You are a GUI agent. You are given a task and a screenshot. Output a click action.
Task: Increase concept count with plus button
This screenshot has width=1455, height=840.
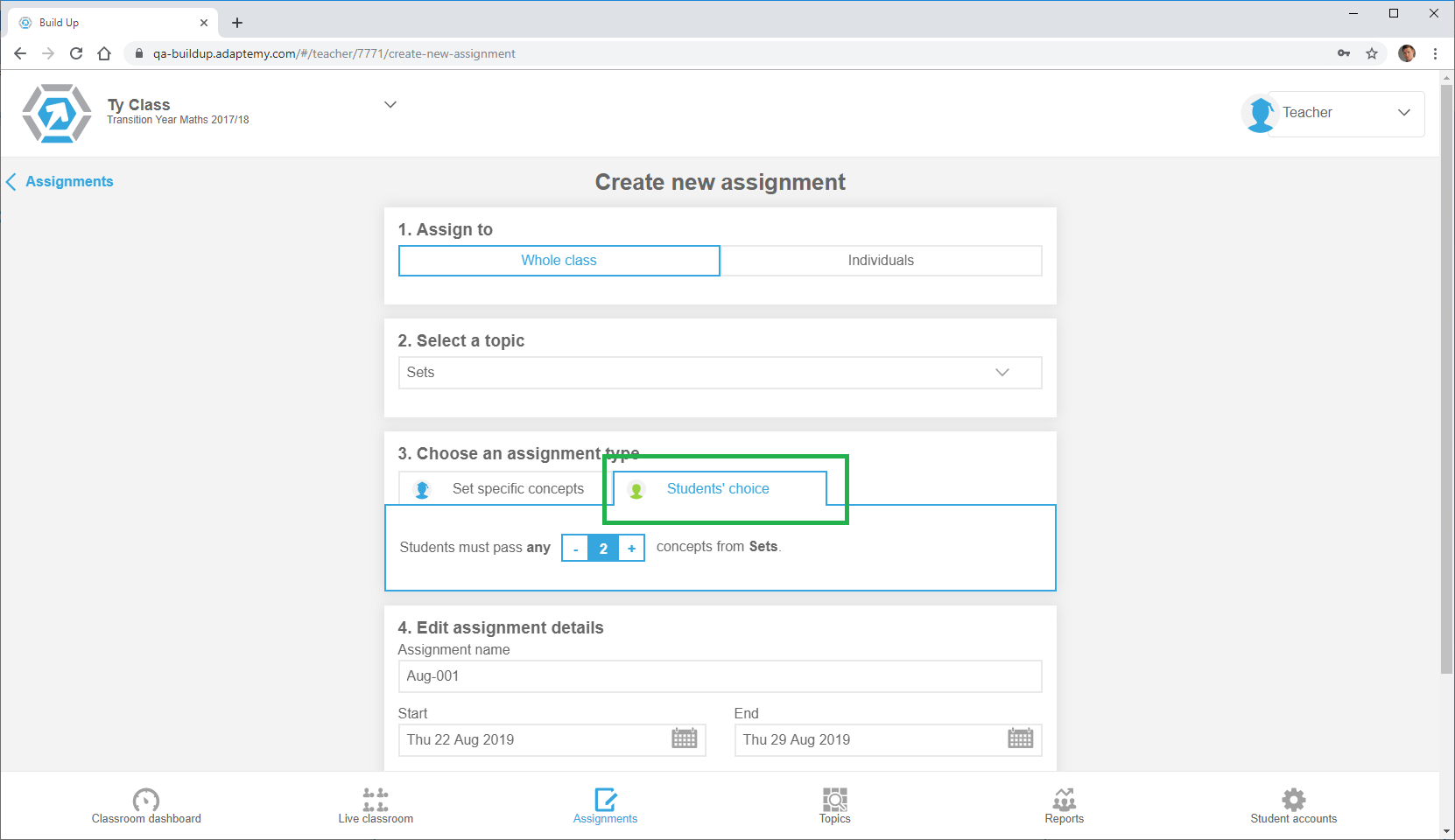631,549
